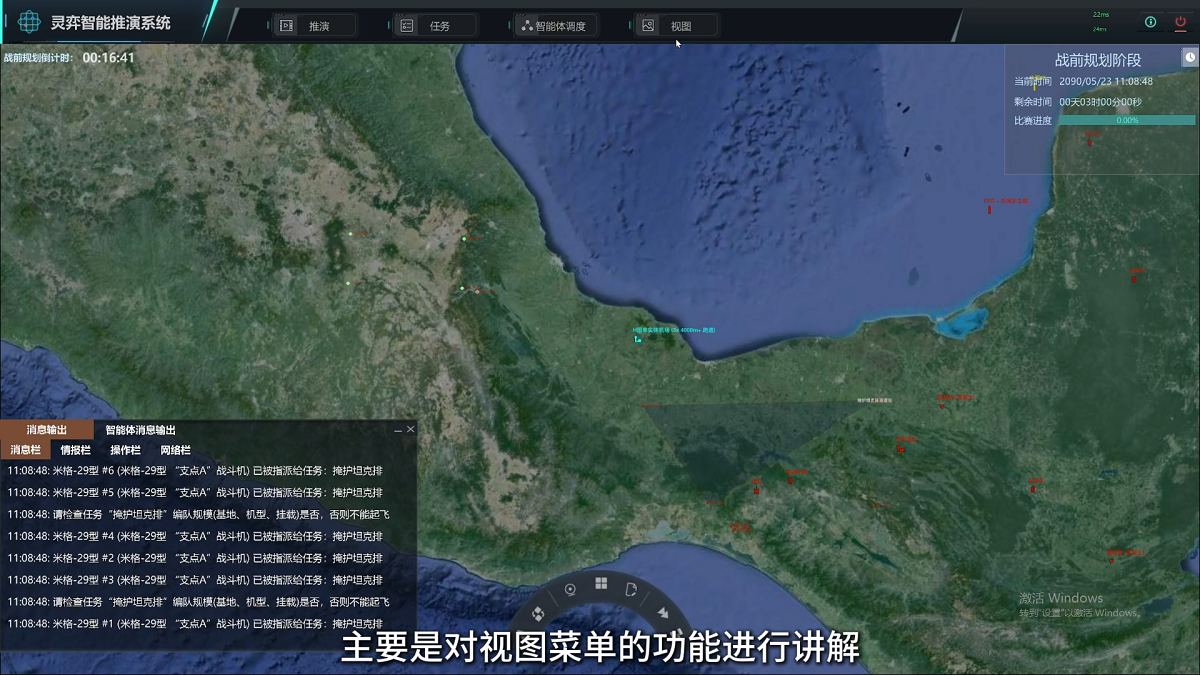Minimize the message output panel

coord(398,430)
